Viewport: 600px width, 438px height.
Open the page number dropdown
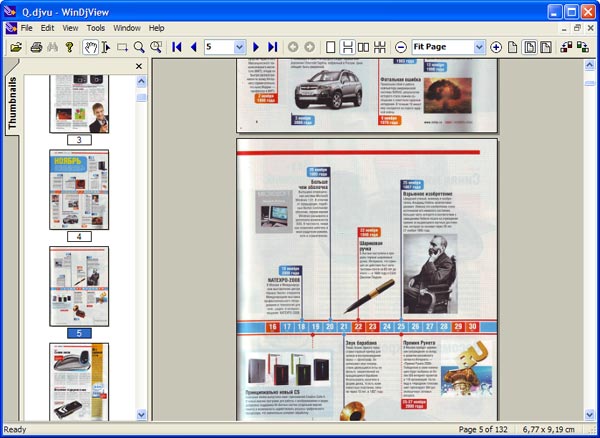(239, 47)
